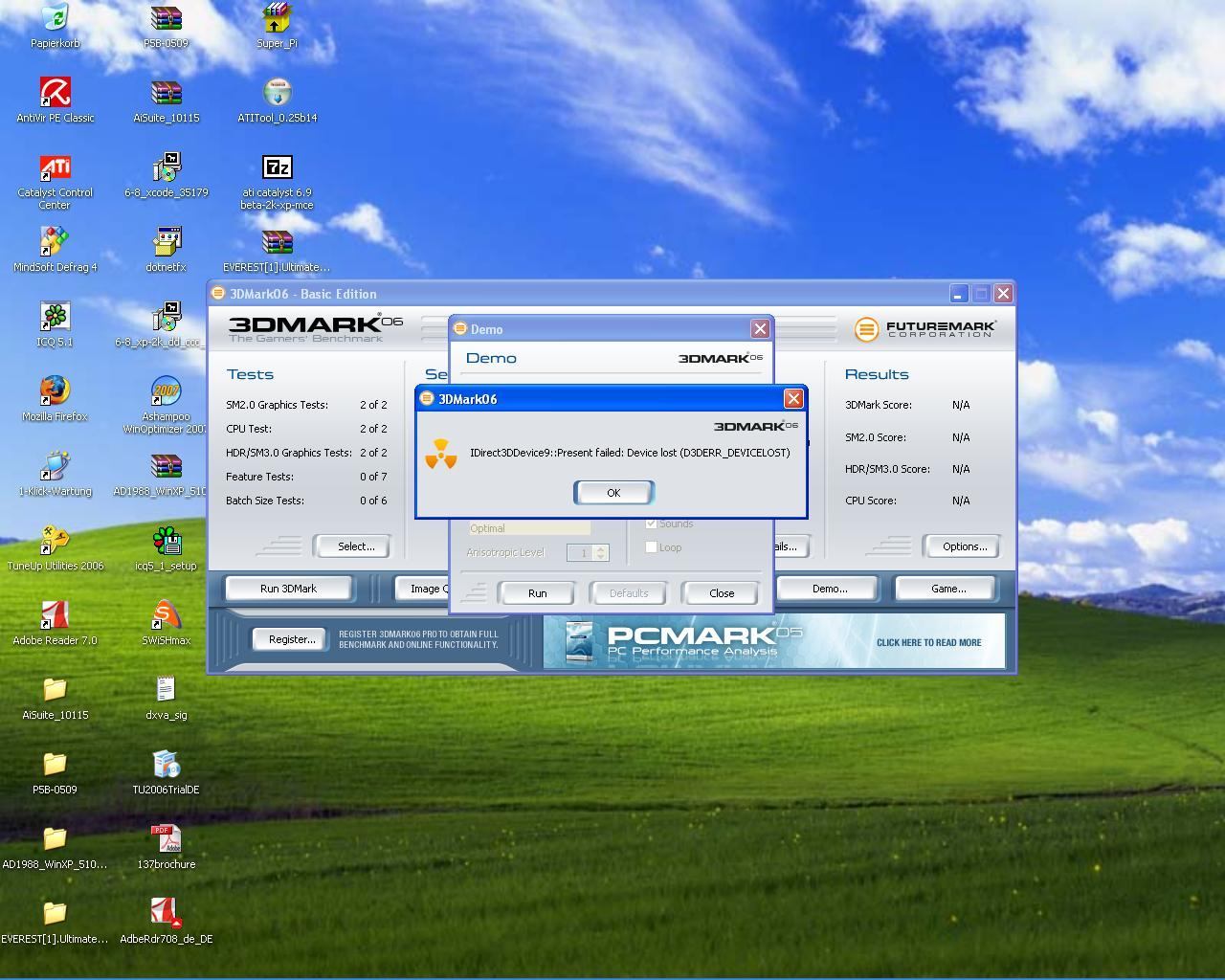Click the Defaults button in Demo window

(629, 593)
